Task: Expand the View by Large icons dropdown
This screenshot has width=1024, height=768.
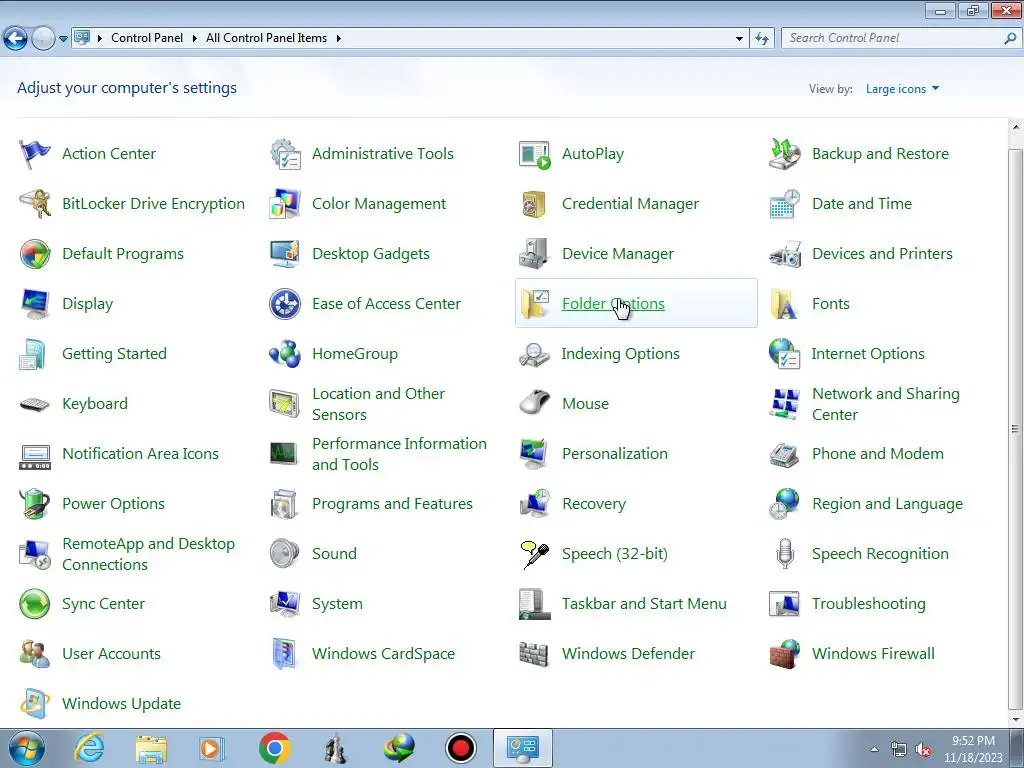Action: tap(902, 89)
